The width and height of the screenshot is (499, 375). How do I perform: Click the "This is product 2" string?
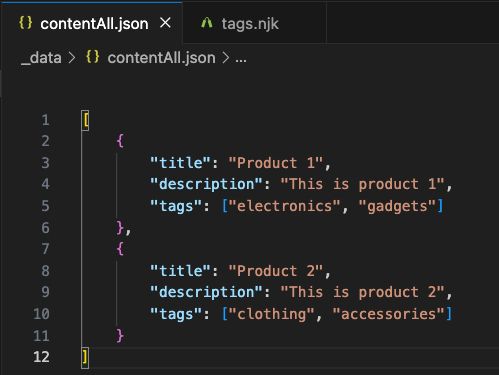(x=363, y=292)
